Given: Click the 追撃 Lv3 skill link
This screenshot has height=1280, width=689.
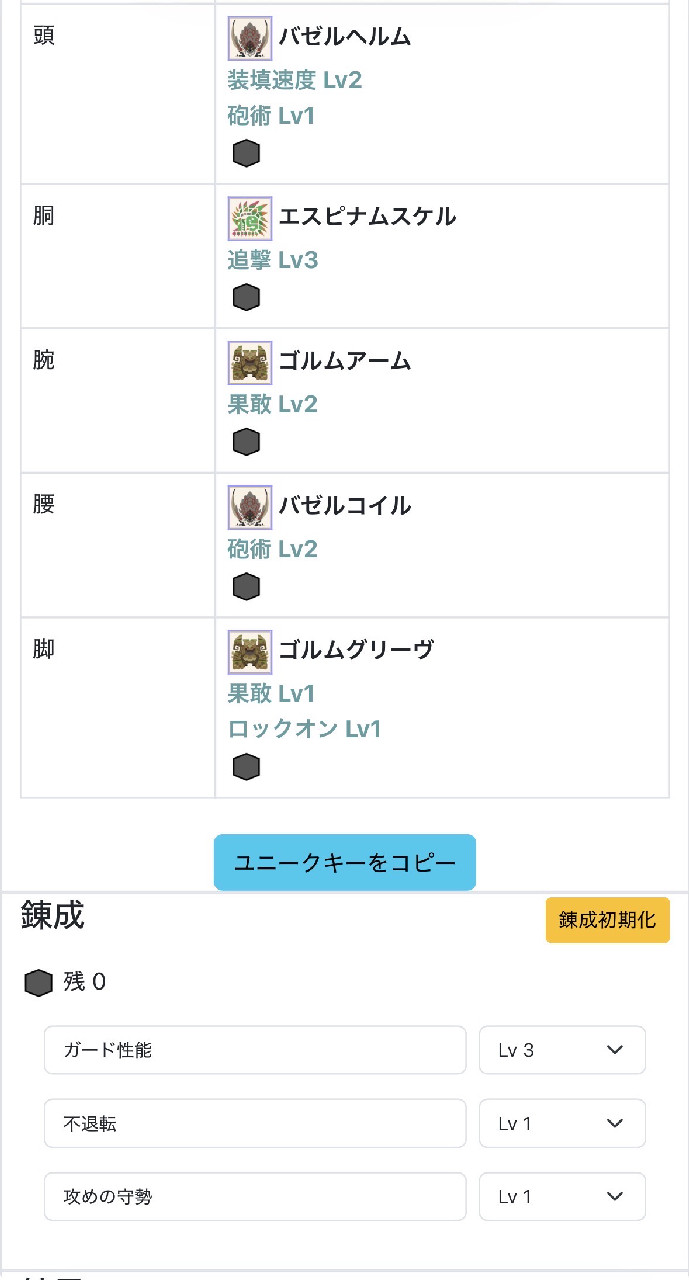Looking at the screenshot, I should pos(272,261).
